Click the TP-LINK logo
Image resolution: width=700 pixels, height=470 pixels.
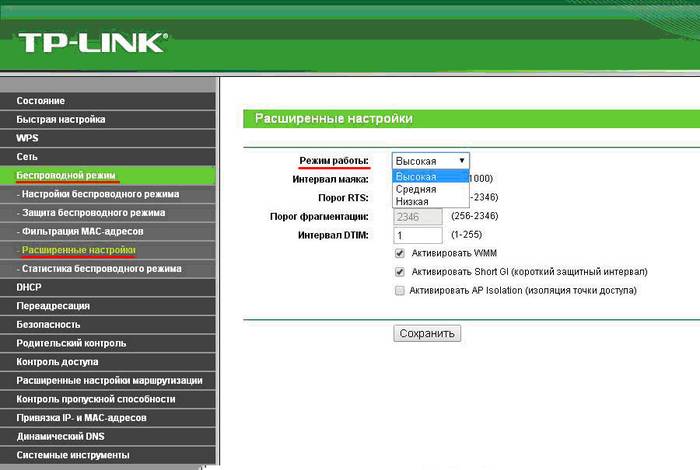[94, 43]
